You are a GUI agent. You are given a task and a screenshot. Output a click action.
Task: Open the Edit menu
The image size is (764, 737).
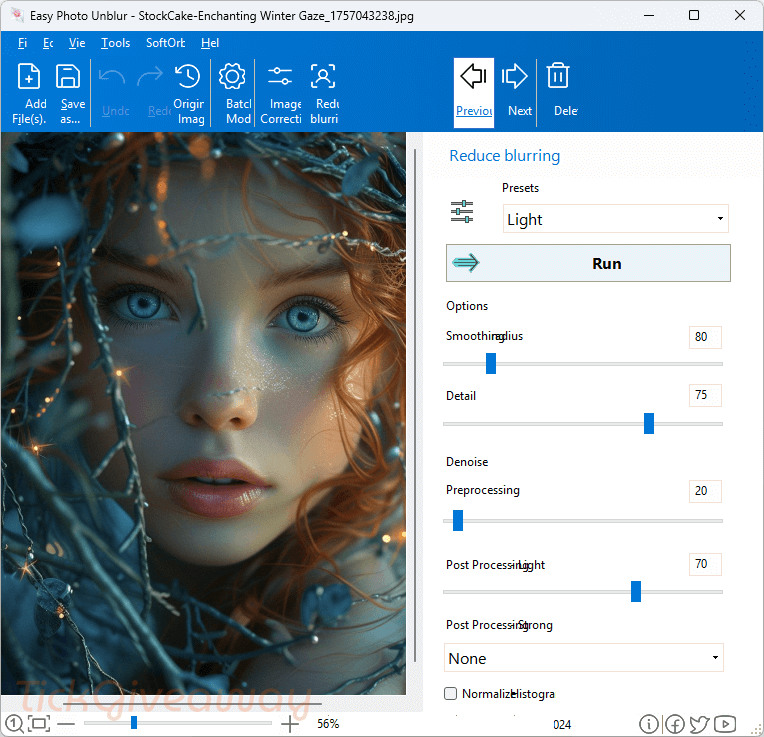[48, 43]
